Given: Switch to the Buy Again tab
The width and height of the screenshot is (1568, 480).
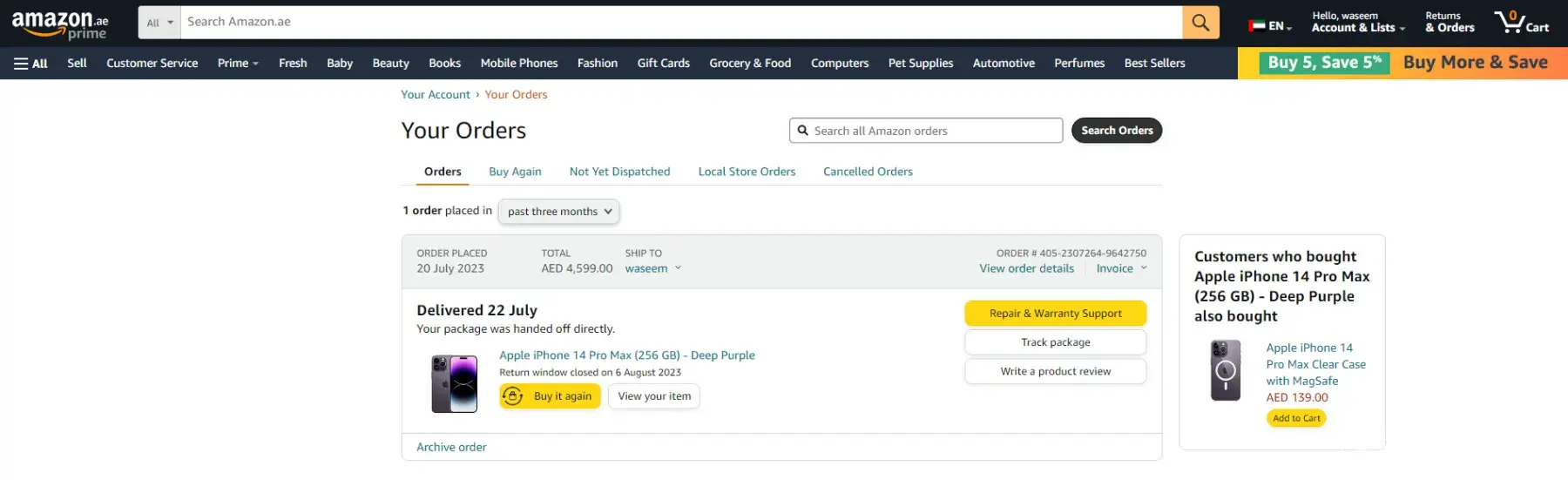Looking at the screenshot, I should (x=515, y=172).
